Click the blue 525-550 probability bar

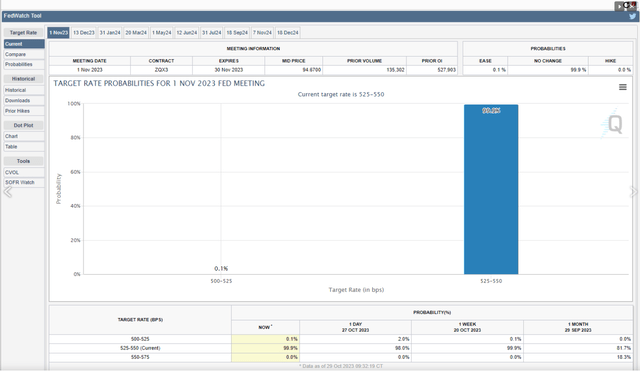tap(491, 189)
